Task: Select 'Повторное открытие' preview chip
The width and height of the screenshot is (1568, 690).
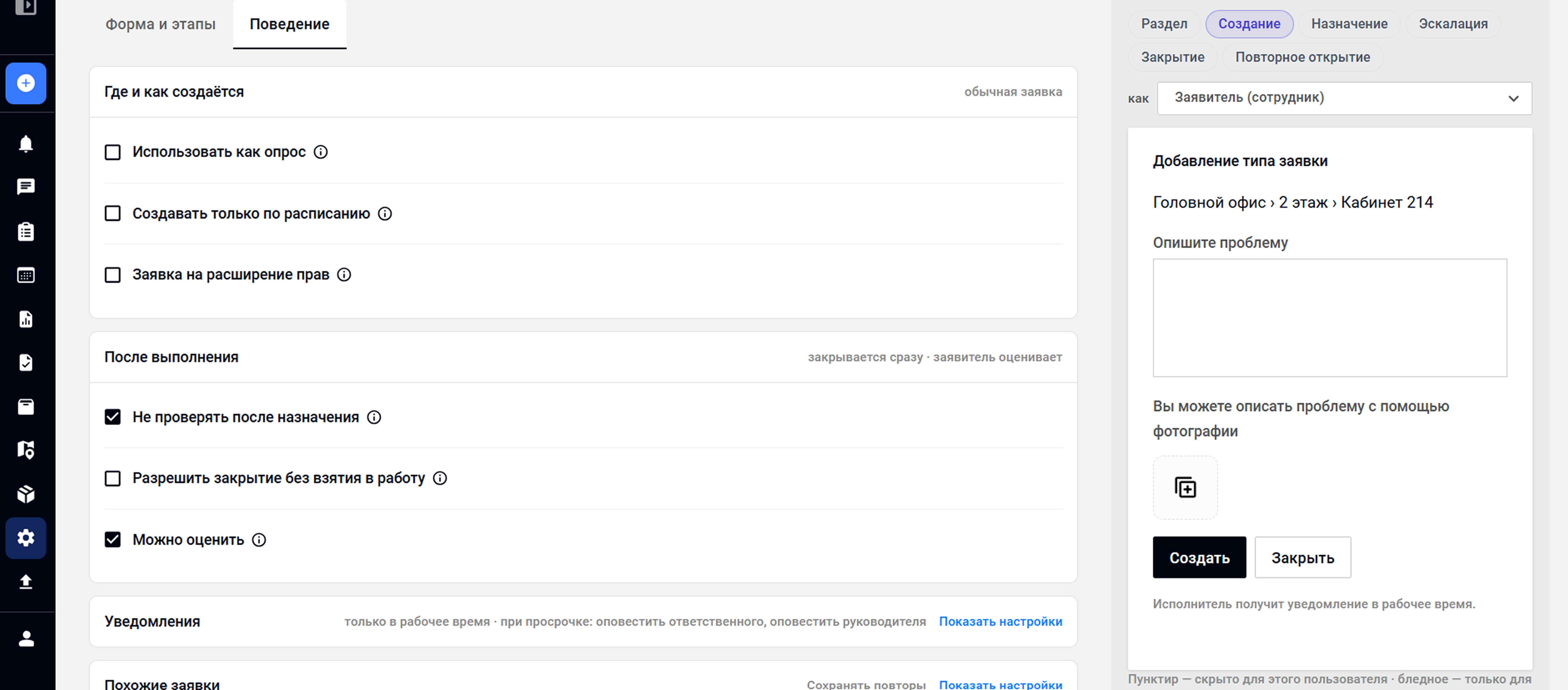Action: [x=1303, y=57]
